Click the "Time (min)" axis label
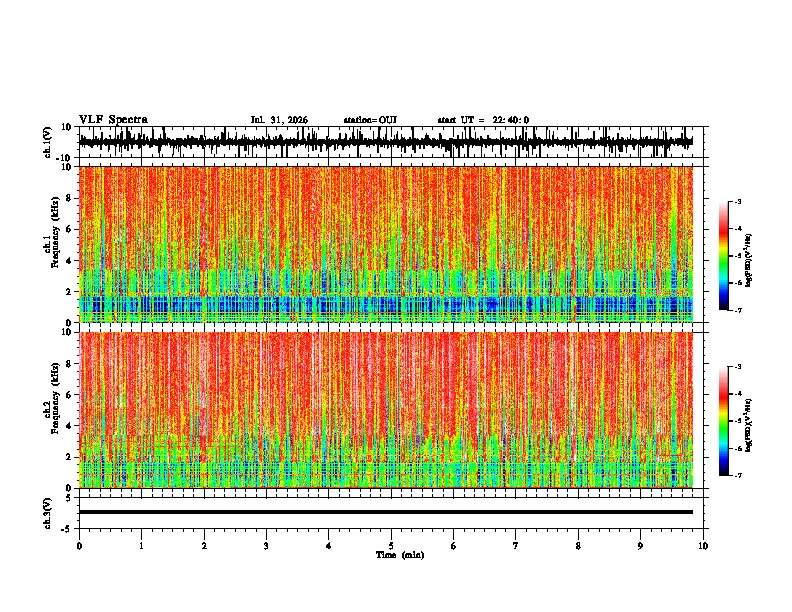 400,555
